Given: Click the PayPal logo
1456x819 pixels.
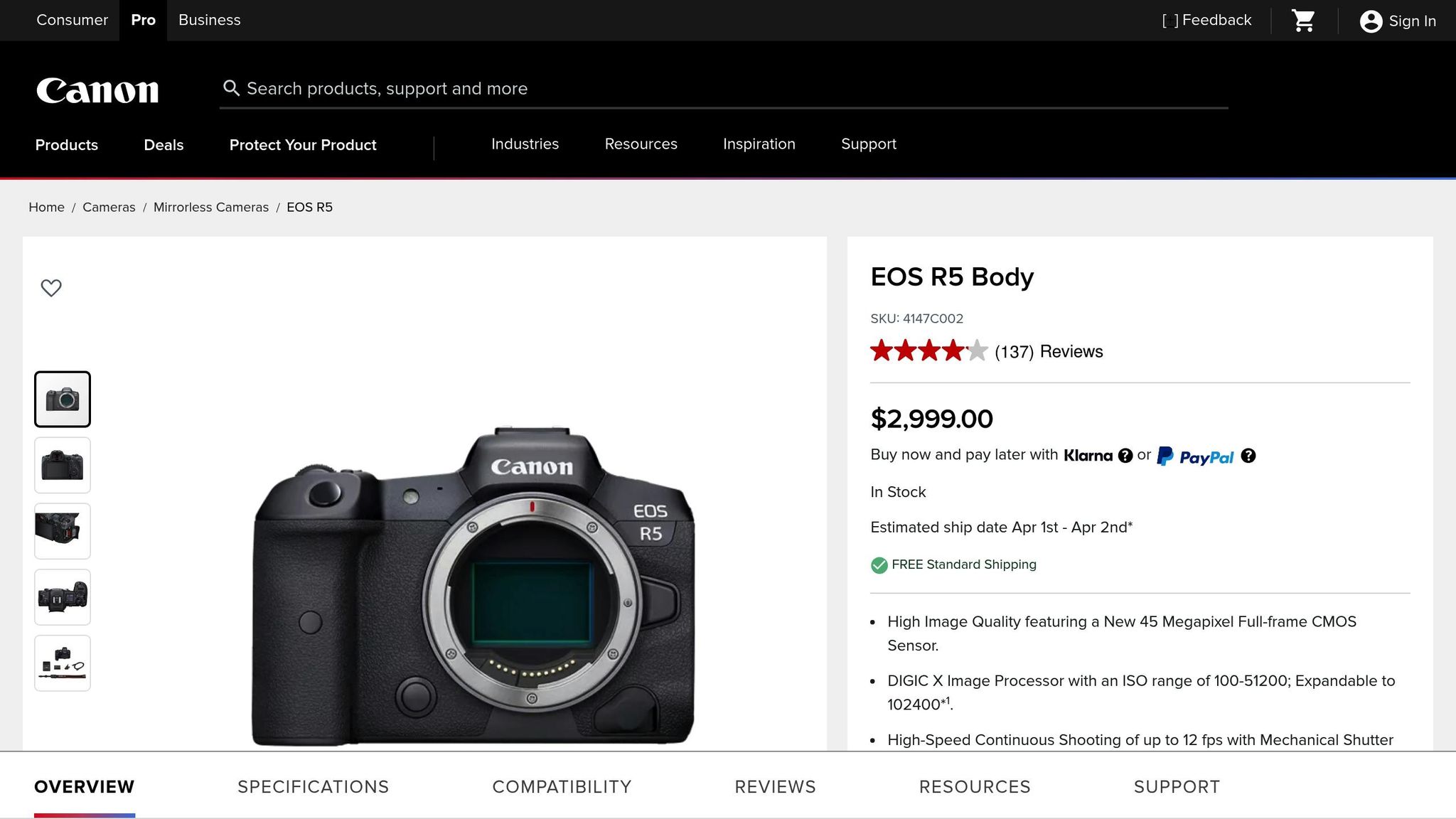Looking at the screenshot, I should tap(1195, 456).
